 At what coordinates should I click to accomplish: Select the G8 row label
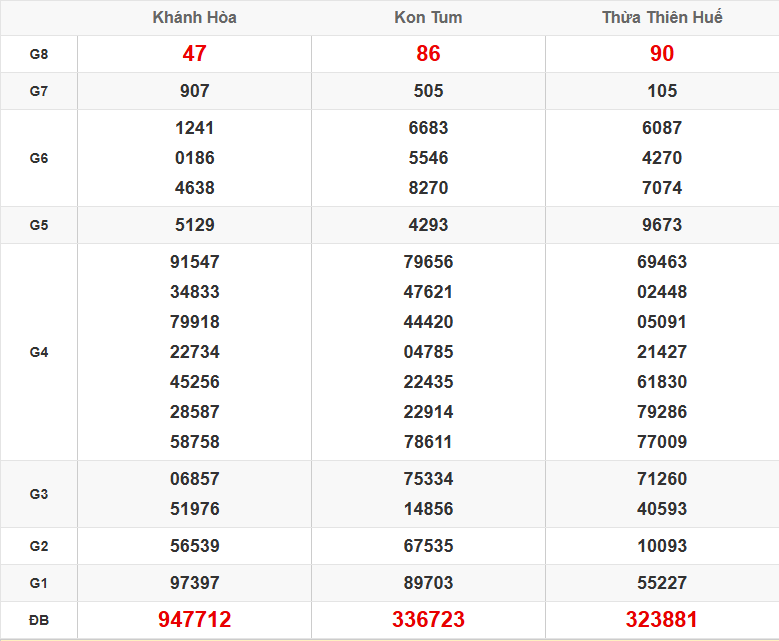(x=39, y=54)
